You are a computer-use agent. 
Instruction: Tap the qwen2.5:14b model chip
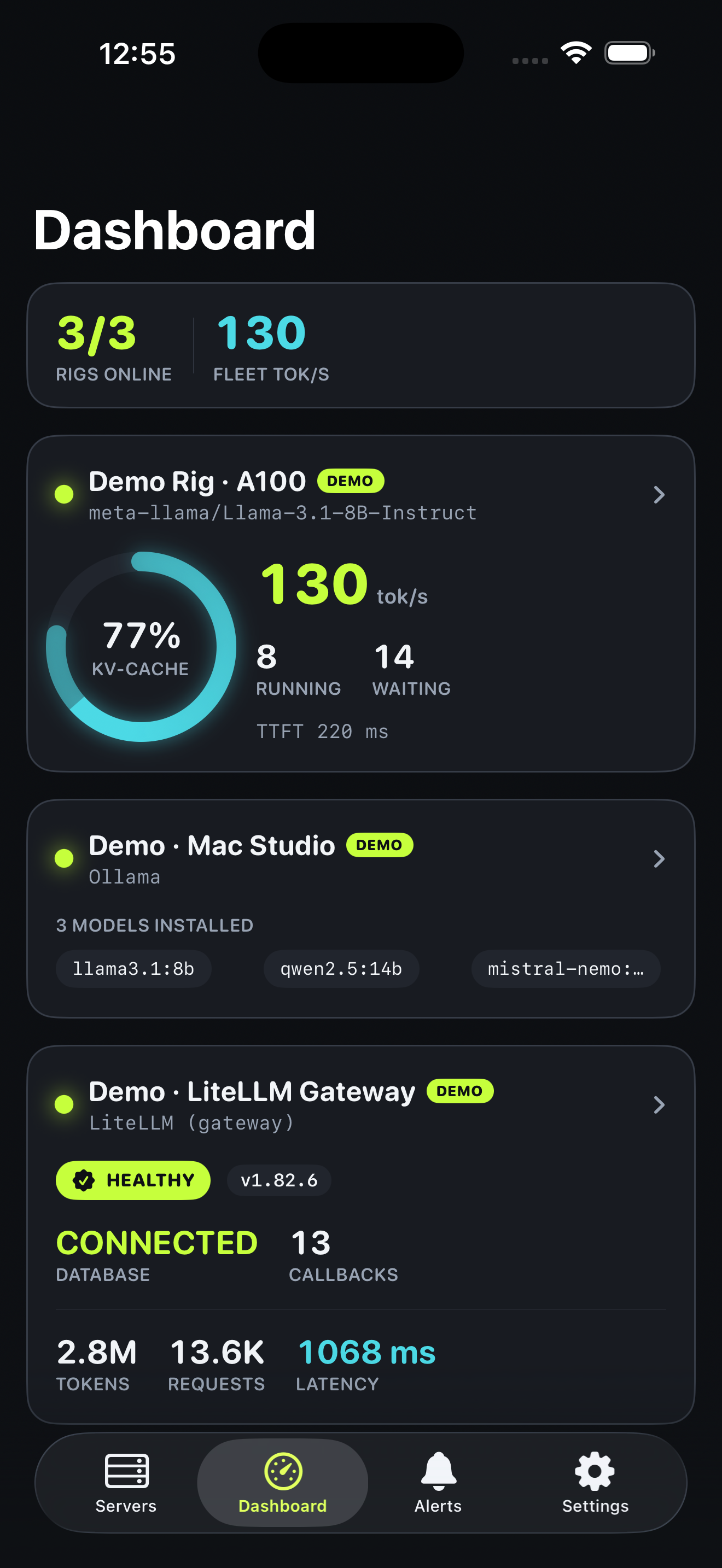coord(341,968)
